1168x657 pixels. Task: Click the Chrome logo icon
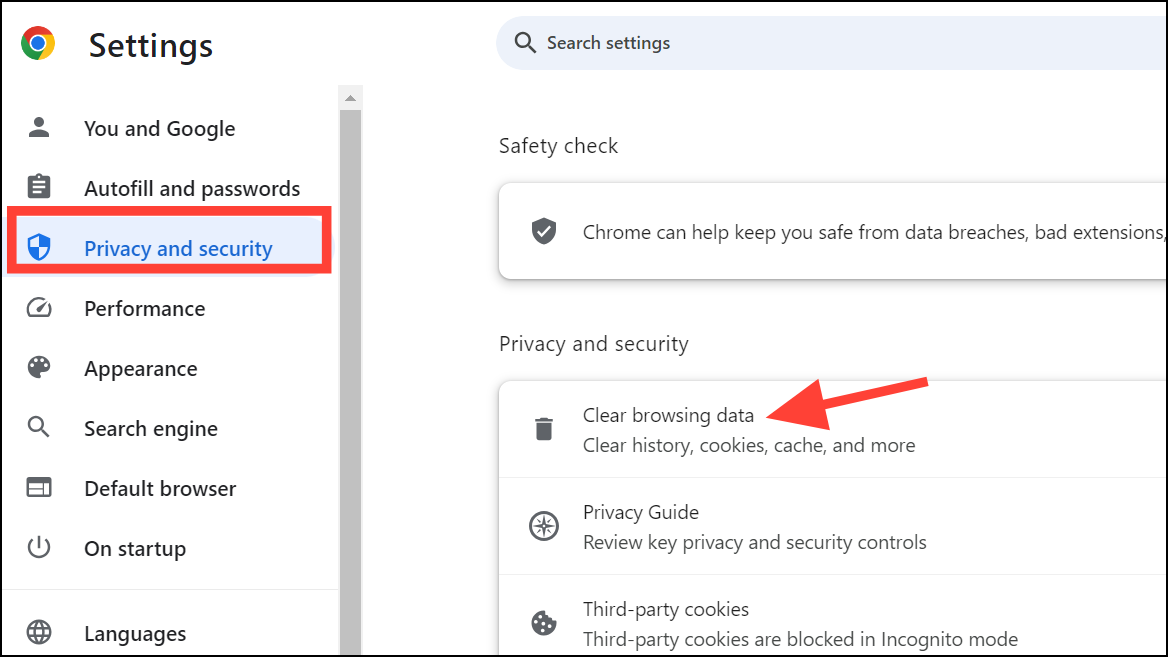click(x=36, y=43)
